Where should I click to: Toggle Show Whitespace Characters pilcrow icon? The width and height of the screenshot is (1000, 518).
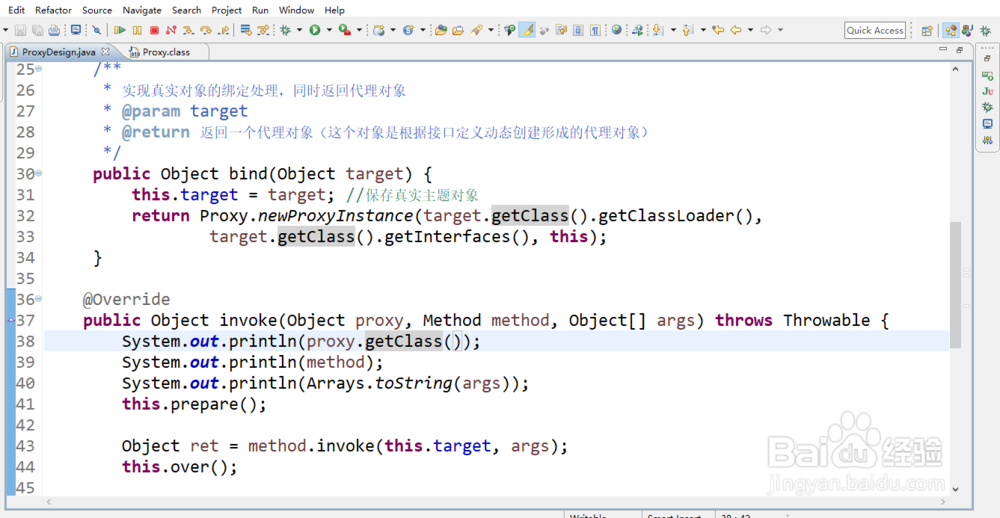pos(595,30)
